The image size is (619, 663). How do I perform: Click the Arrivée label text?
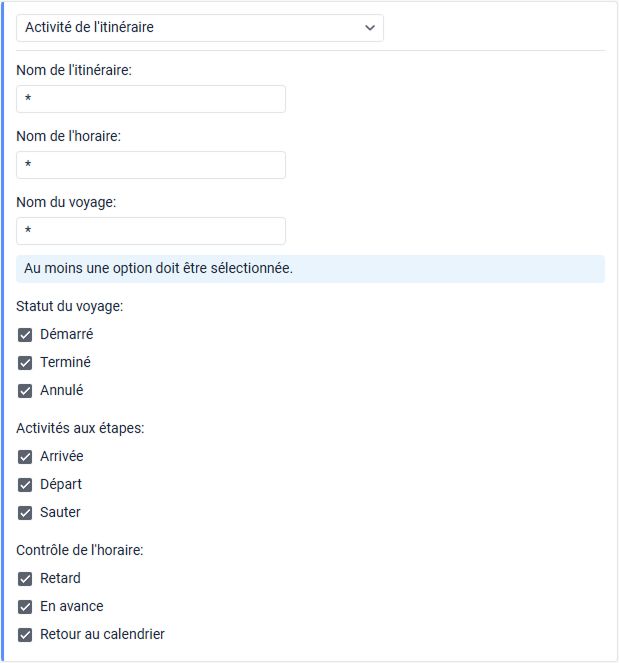click(x=62, y=457)
